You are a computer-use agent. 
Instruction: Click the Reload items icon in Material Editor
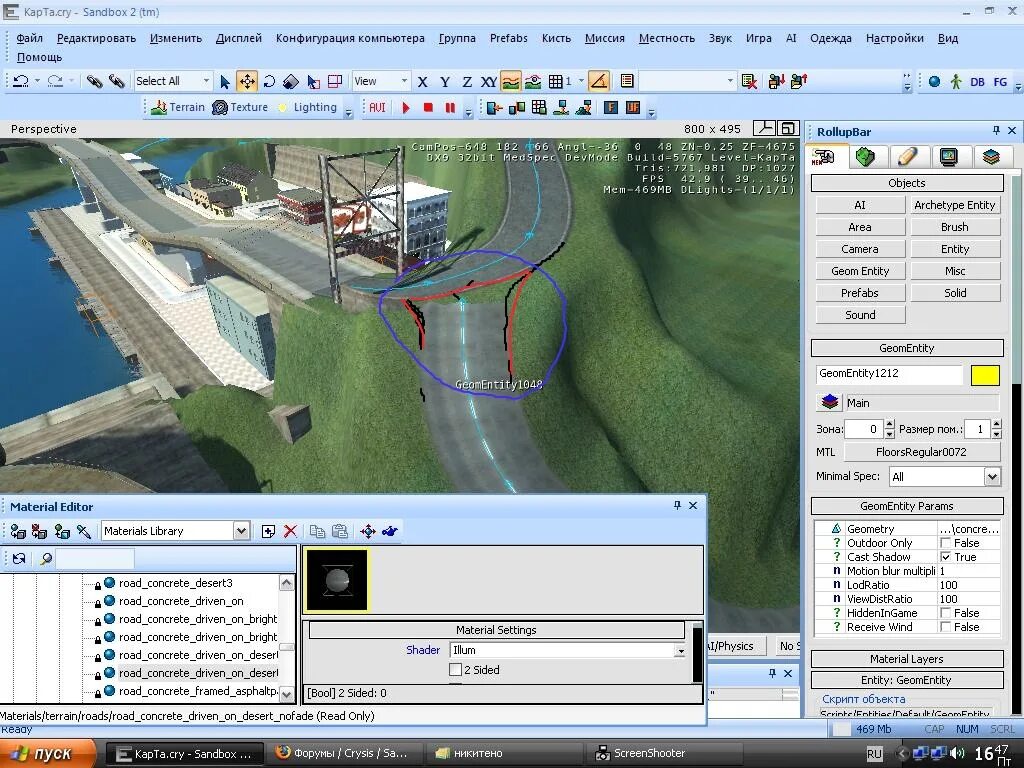(x=20, y=558)
